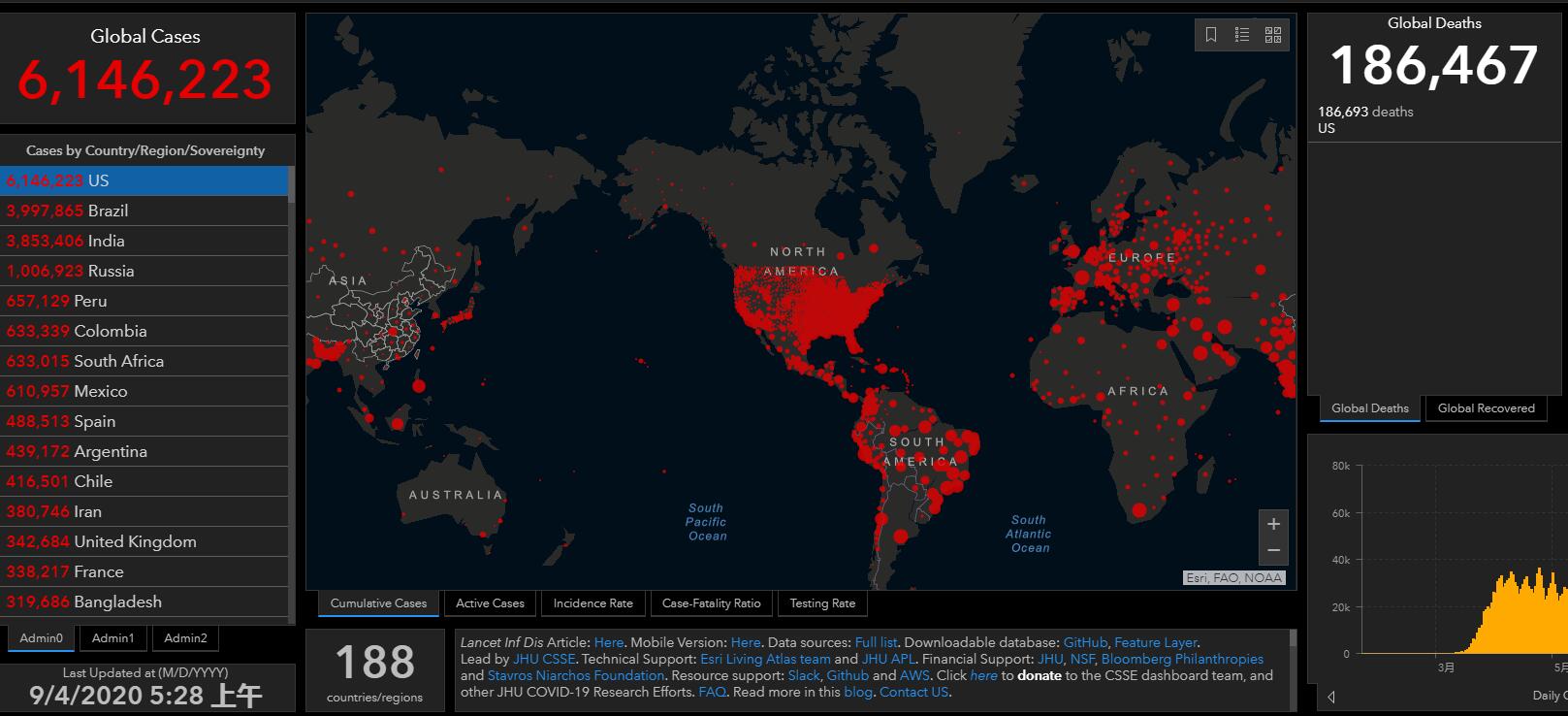Viewport: 1568px width, 716px height.
Task: Show the map legend list icon
Action: point(1241,35)
